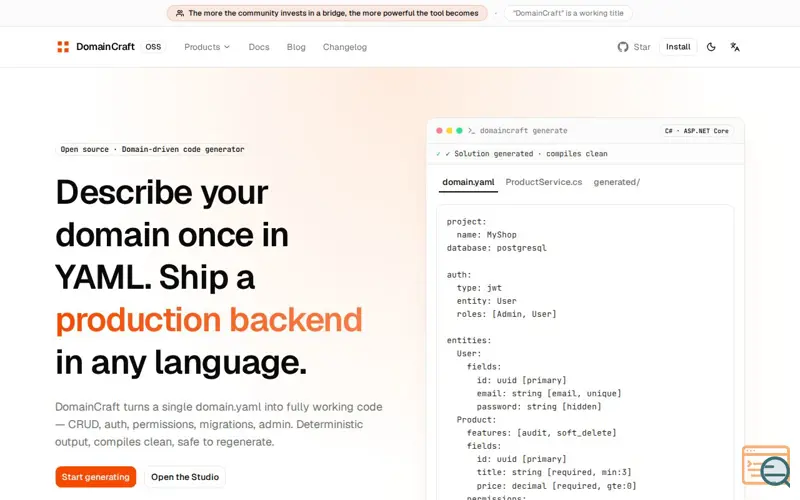
Task: Click the "price: decimal [required, gte:0]" line
Action: [556, 486]
